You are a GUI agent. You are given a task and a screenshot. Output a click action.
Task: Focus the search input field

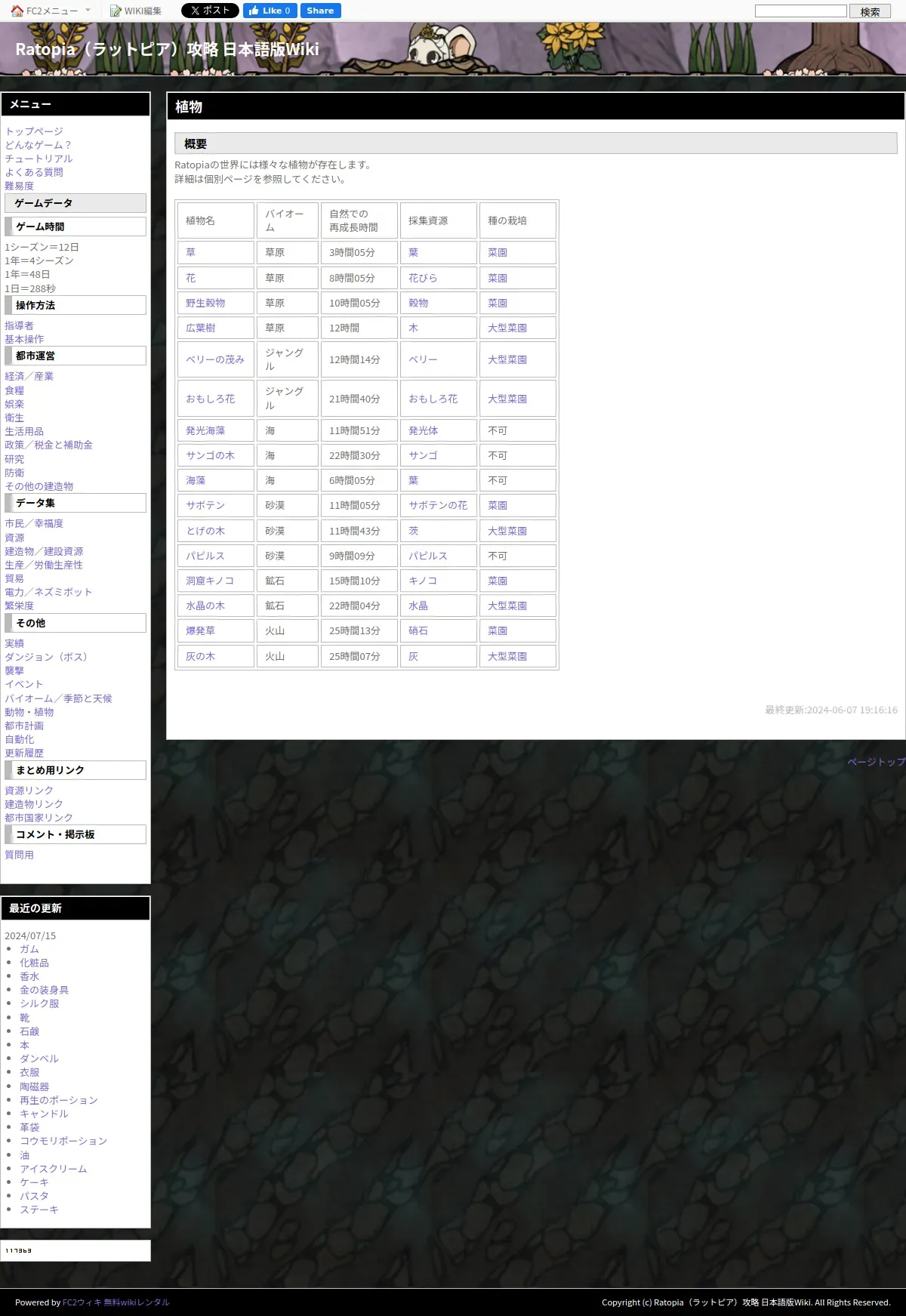(x=801, y=11)
